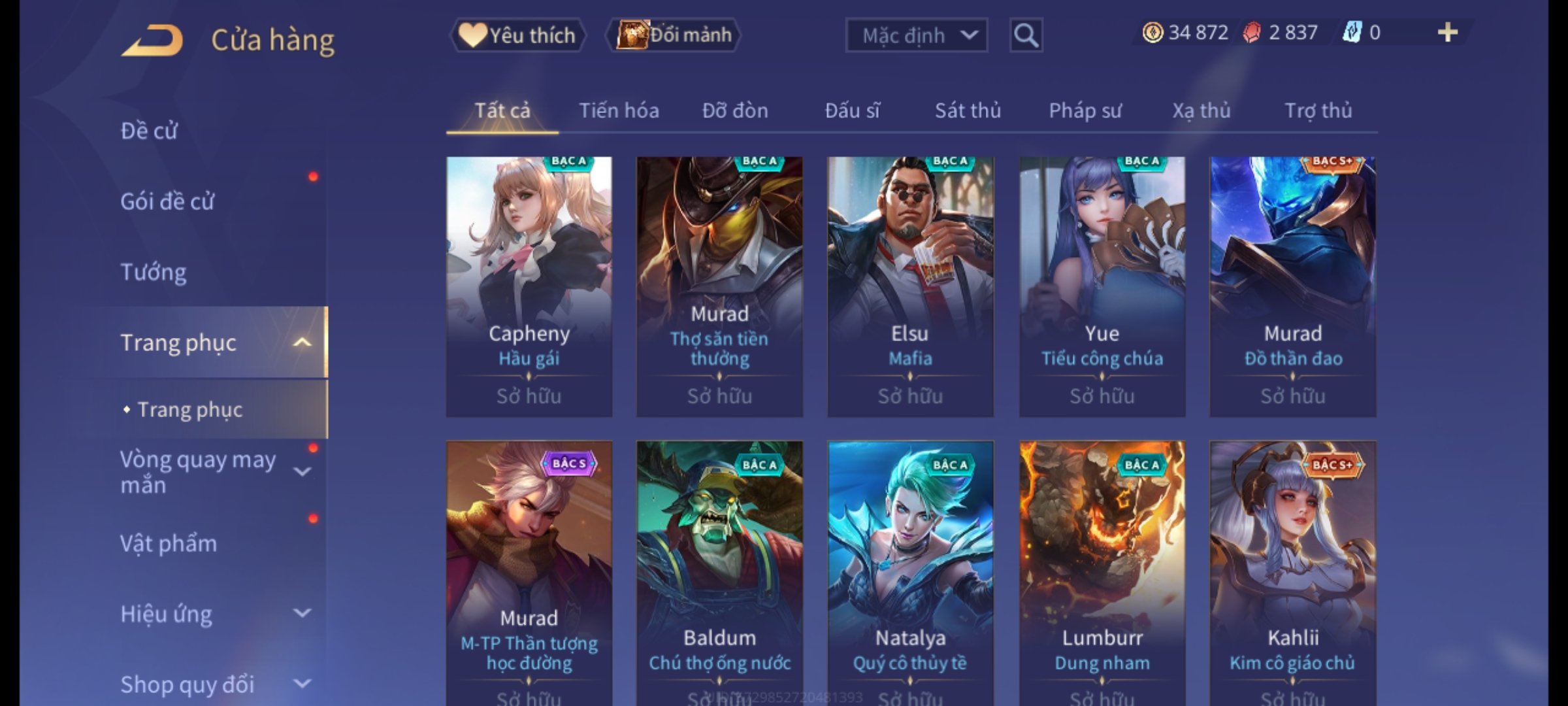Select the Tiến hóa tab
This screenshot has width=1568, height=706.
(x=619, y=110)
